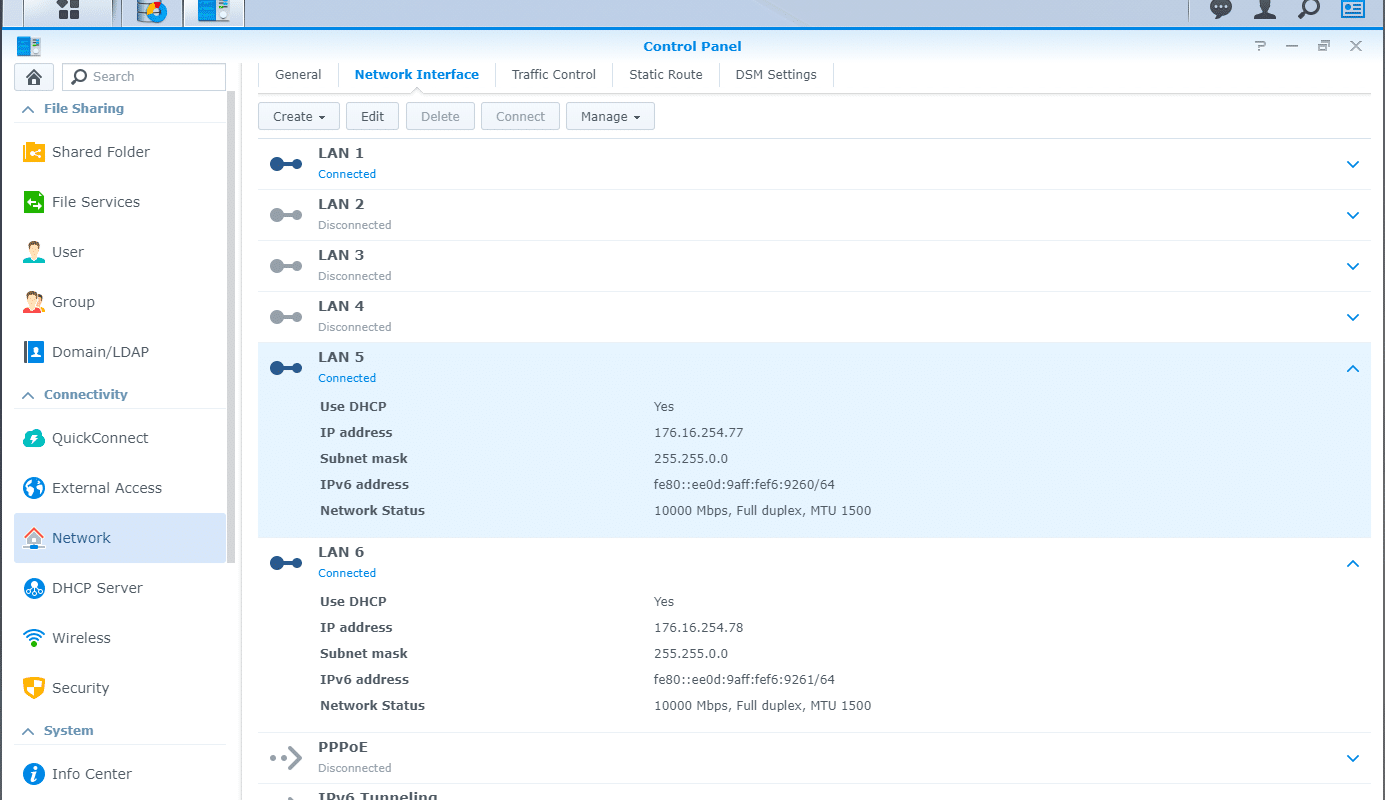Image resolution: width=1385 pixels, height=800 pixels.
Task: Click the Control Panel home icon
Action: (34, 77)
